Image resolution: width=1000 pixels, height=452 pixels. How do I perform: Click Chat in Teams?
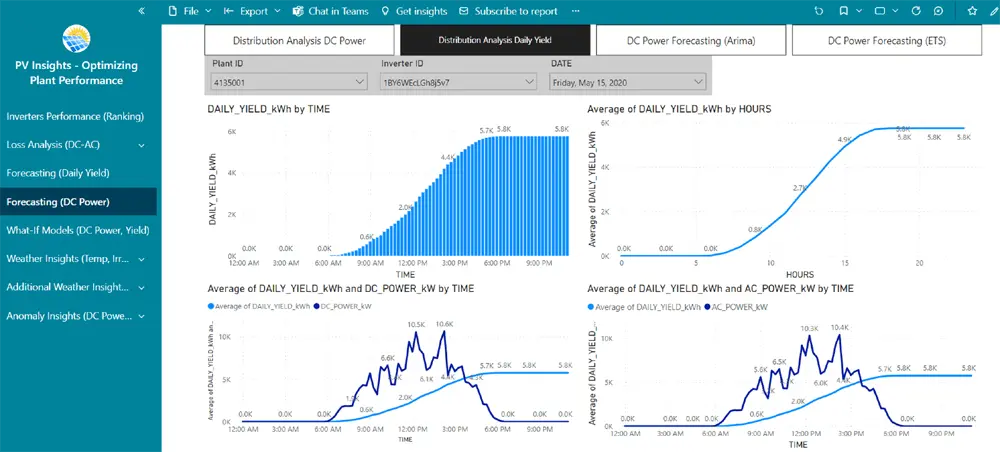click(331, 11)
